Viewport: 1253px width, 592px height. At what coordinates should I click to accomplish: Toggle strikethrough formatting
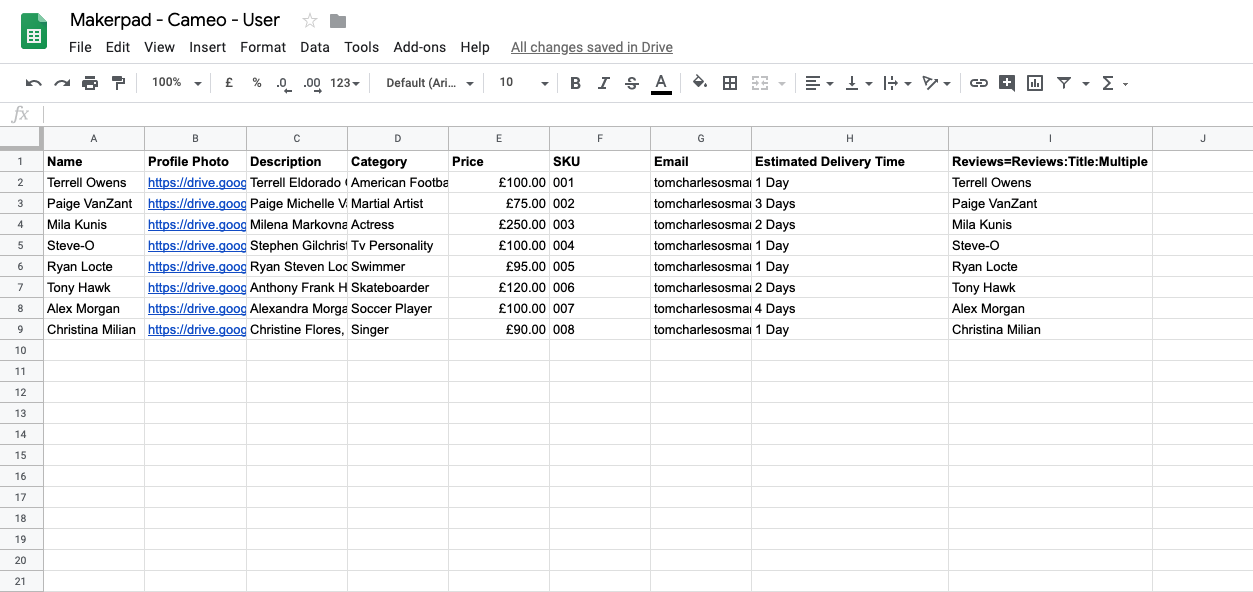point(631,83)
